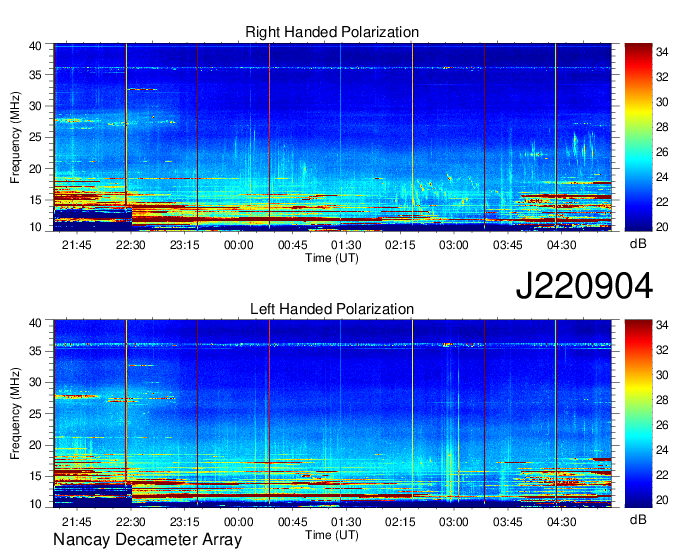
Task: Click the 00:00 time tick under Left Handed plot
Action: pos(239,522)
